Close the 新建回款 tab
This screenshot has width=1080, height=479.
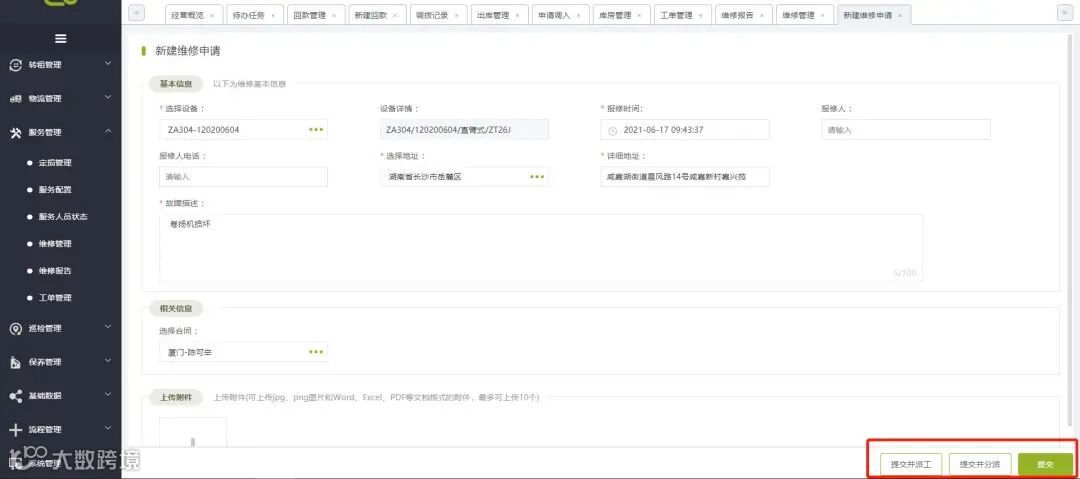pyautogui.click(x=395, y=15)
